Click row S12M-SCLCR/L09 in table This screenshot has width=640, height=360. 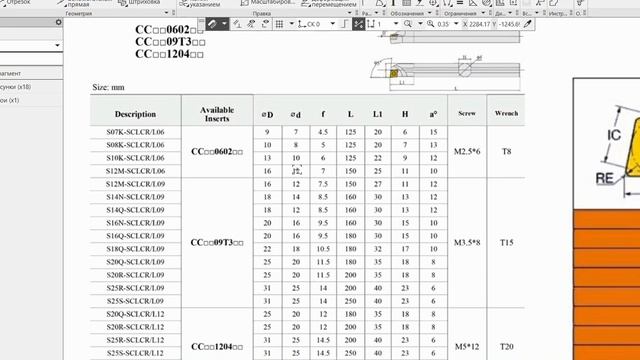(135, 184)
